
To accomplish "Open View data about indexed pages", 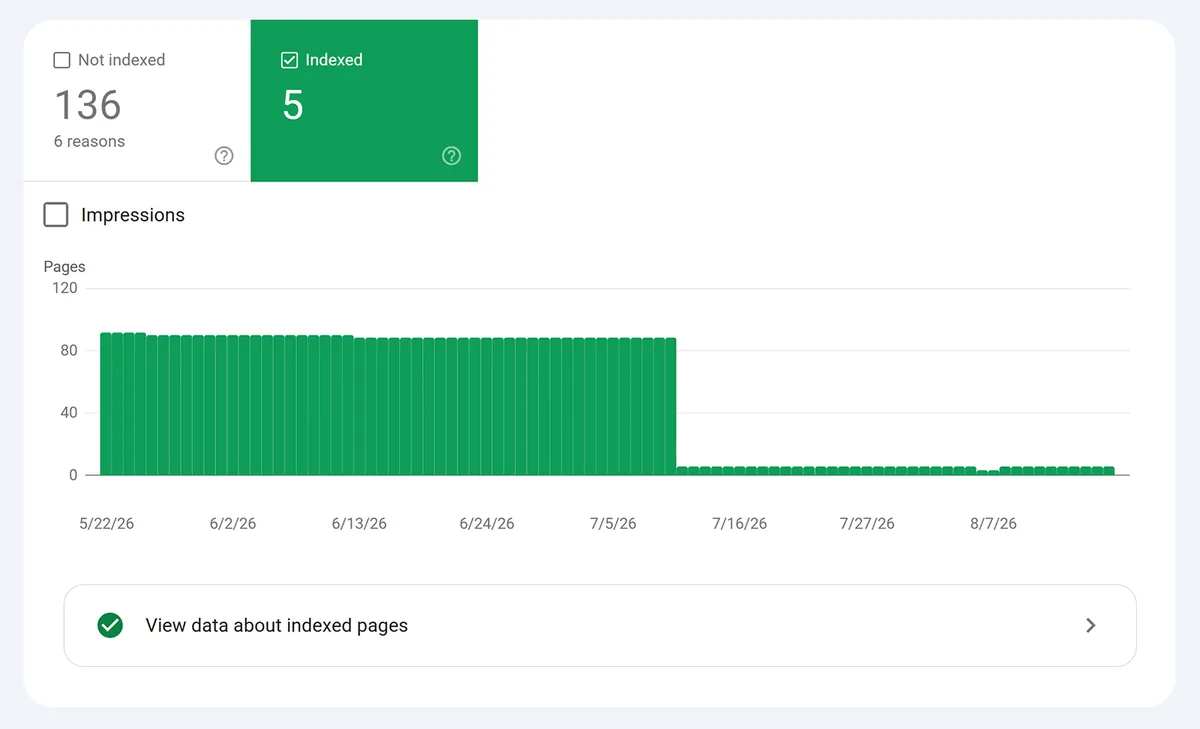I will 600,626.
